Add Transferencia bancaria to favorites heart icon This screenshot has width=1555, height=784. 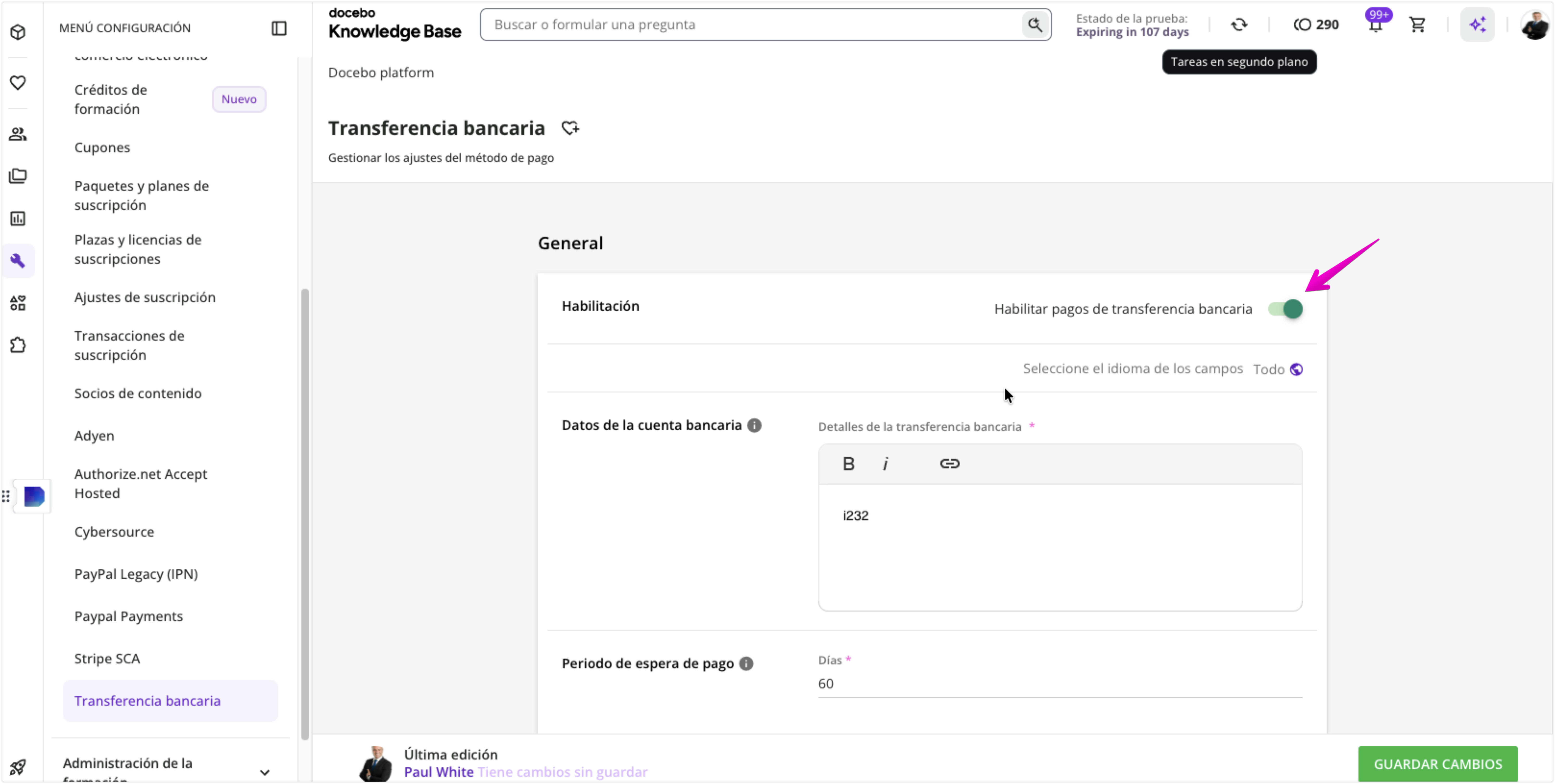[570, 128]
